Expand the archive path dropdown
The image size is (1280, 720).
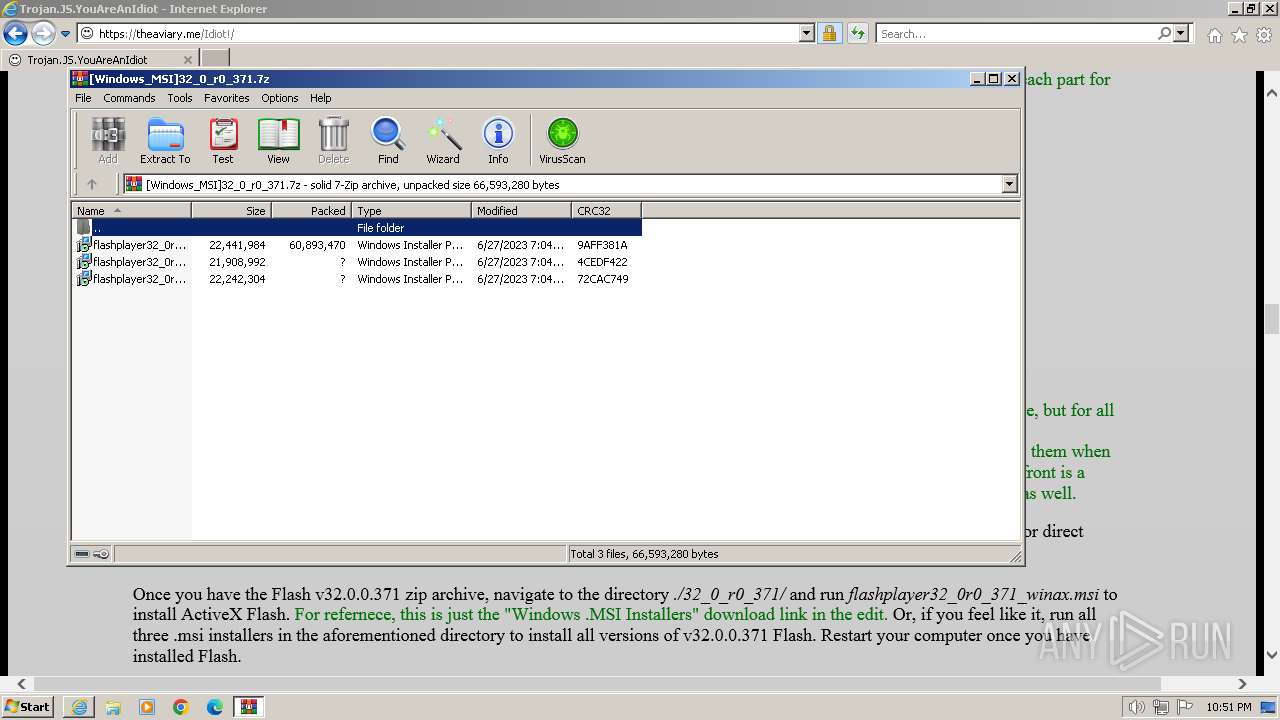pos(1009,184)
